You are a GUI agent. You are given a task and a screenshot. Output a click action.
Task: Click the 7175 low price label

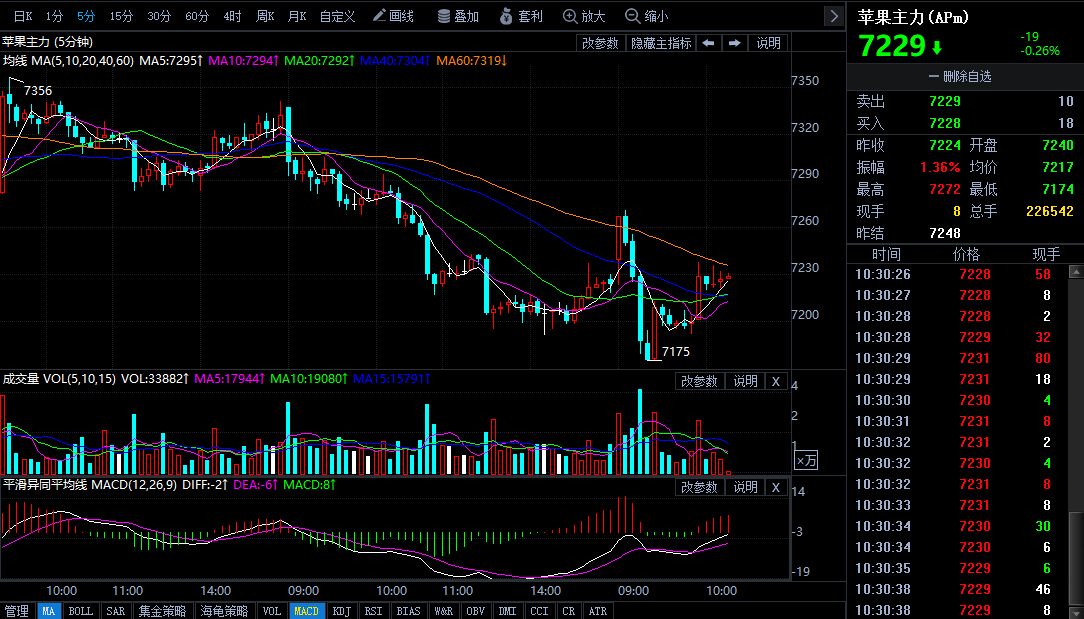pyautogui.click(x=675, y=351)
